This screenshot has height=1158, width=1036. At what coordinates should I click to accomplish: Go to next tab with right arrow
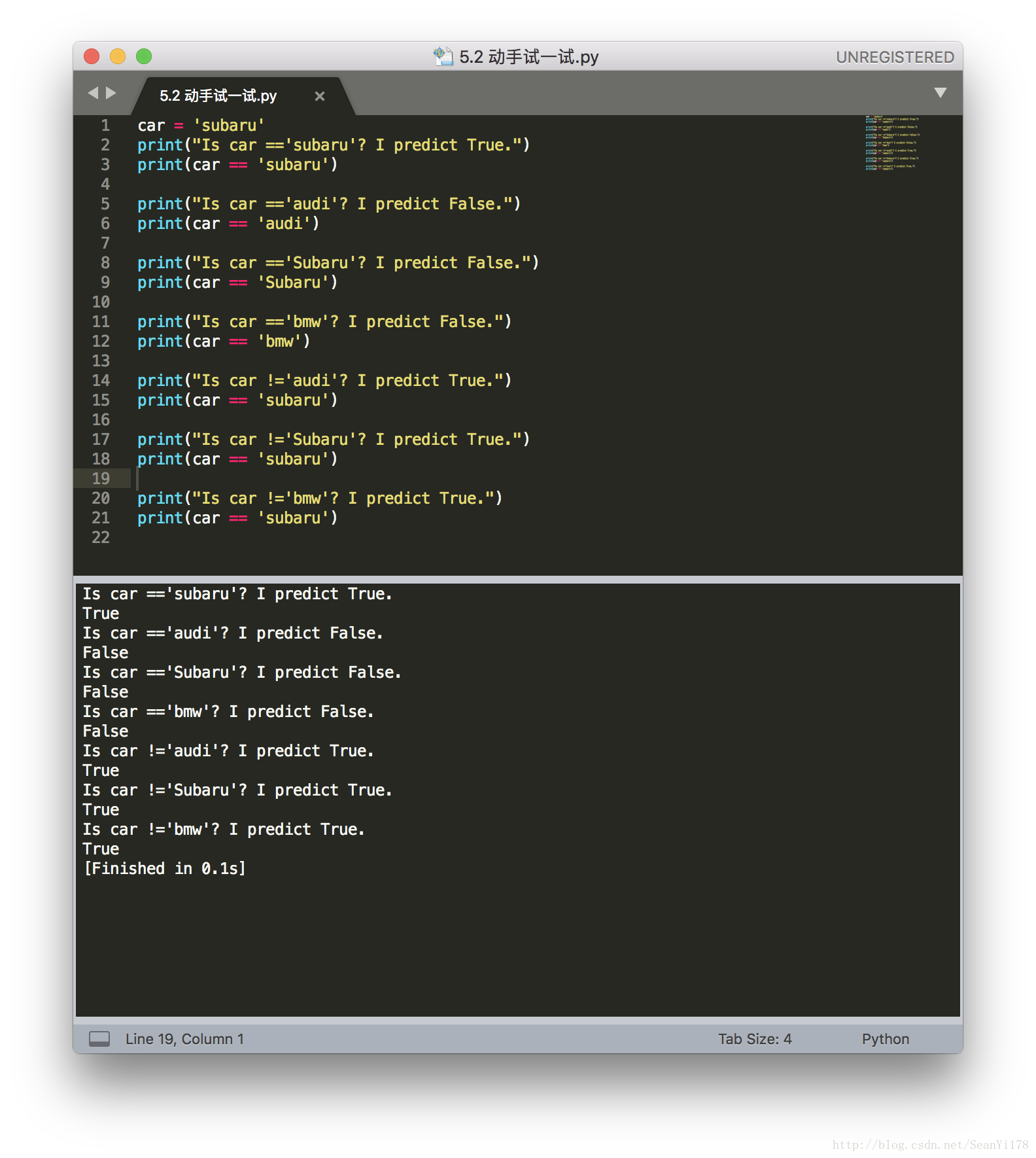[111, 94]
